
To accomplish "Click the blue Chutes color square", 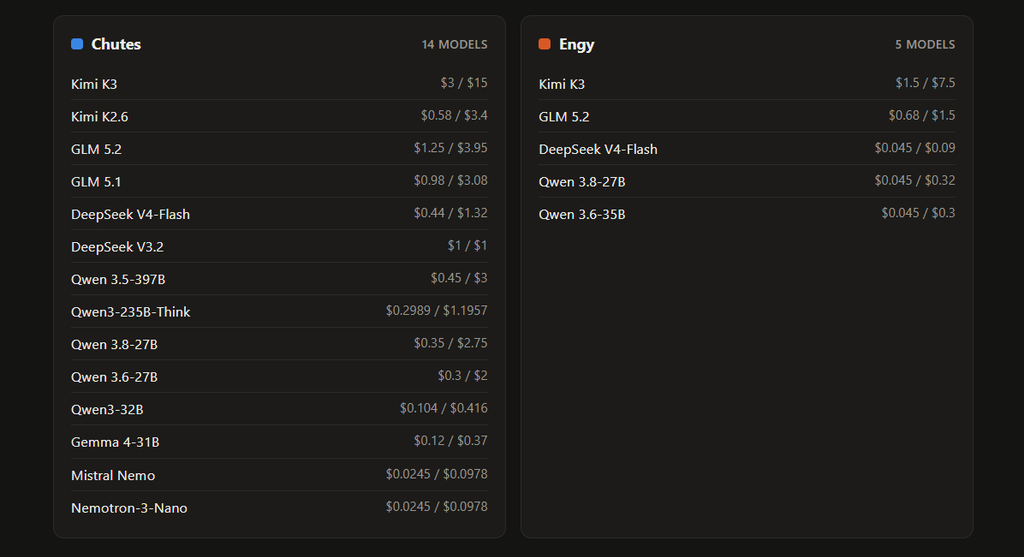I will coord(77,44).
